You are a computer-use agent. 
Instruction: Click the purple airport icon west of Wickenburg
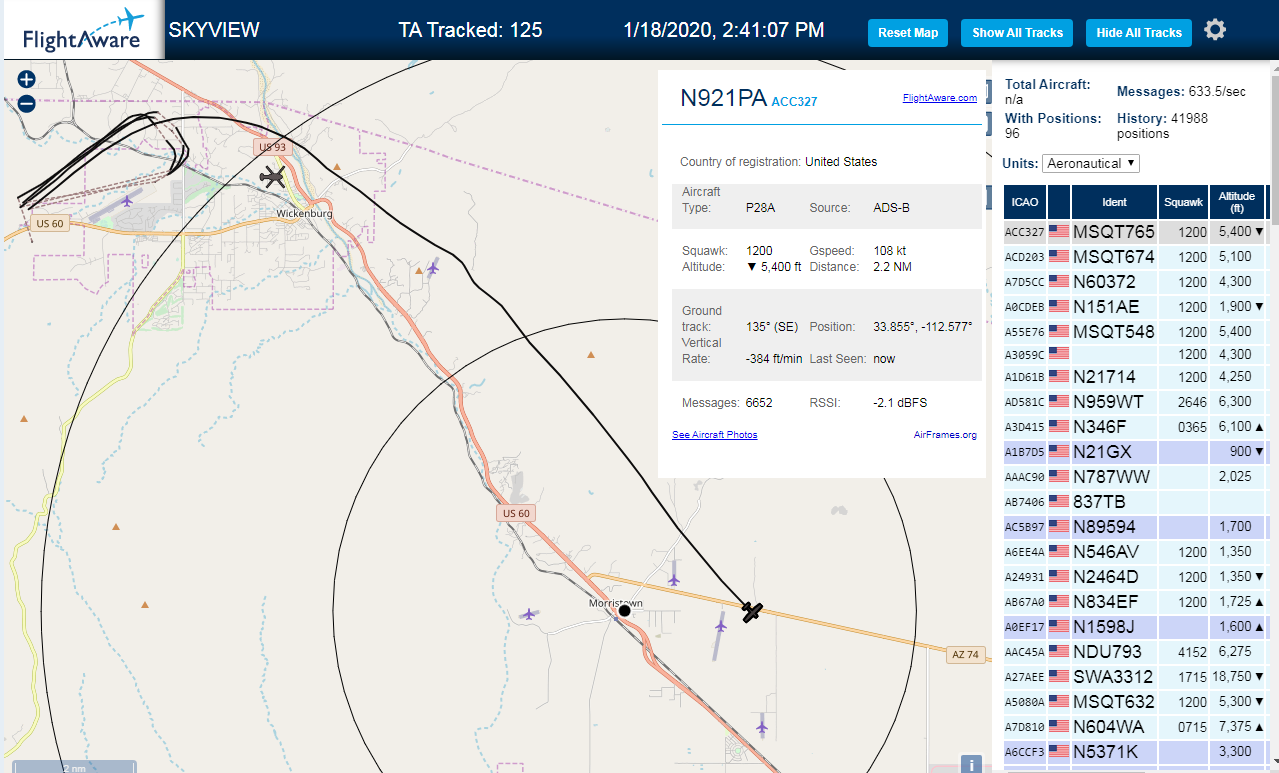(x=127, y=201)
